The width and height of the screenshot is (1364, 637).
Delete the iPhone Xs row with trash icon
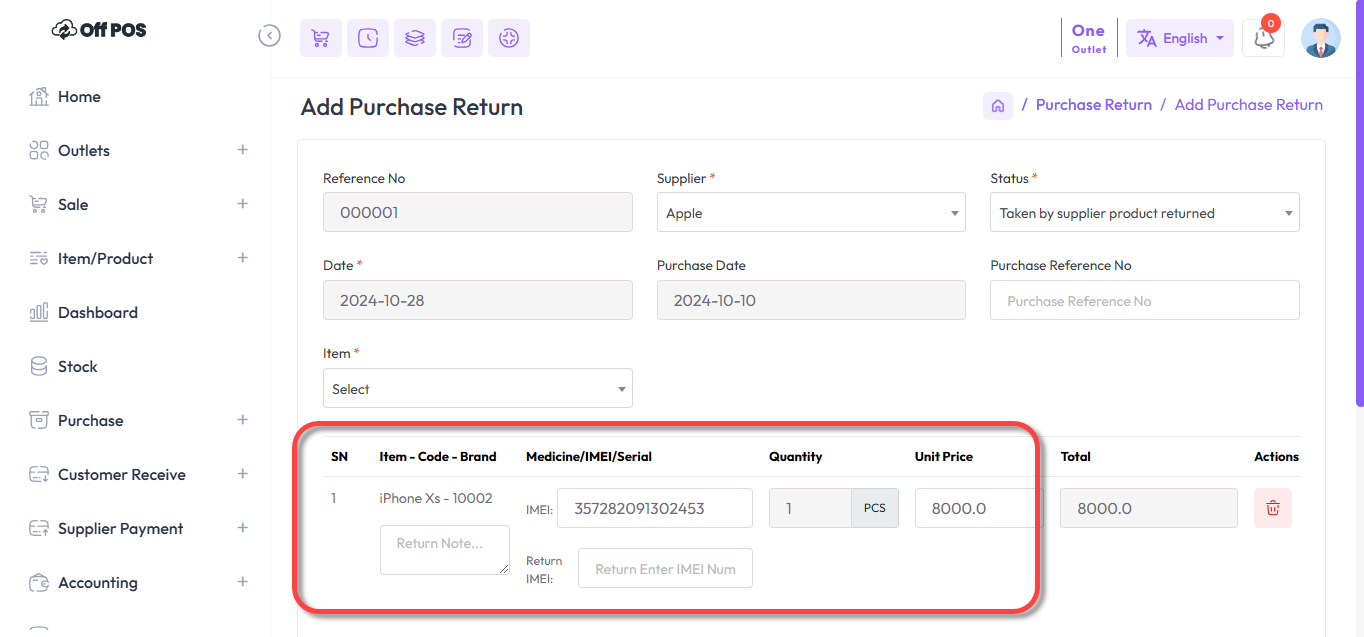(x=1272, y=508)
